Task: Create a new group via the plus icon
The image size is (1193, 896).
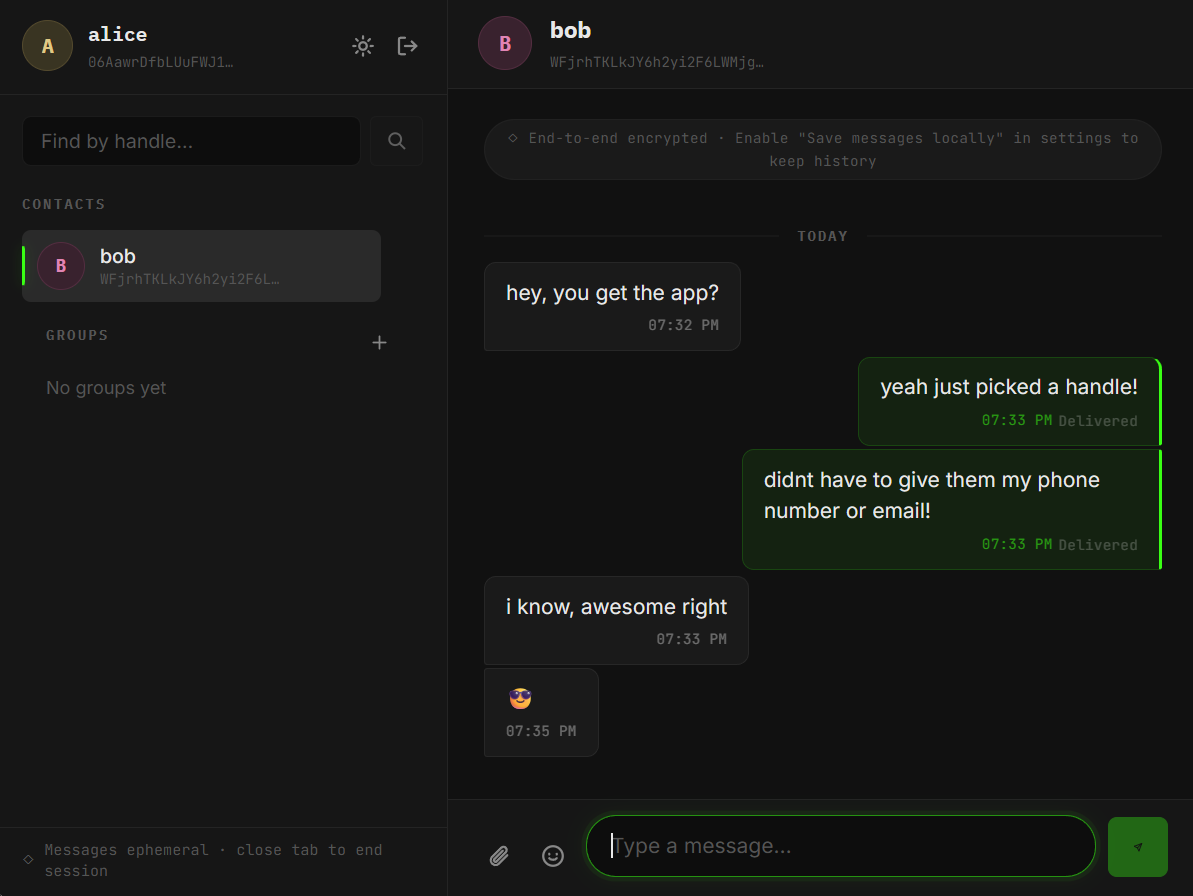Action: pyautogui.click(x=379, y=342)
